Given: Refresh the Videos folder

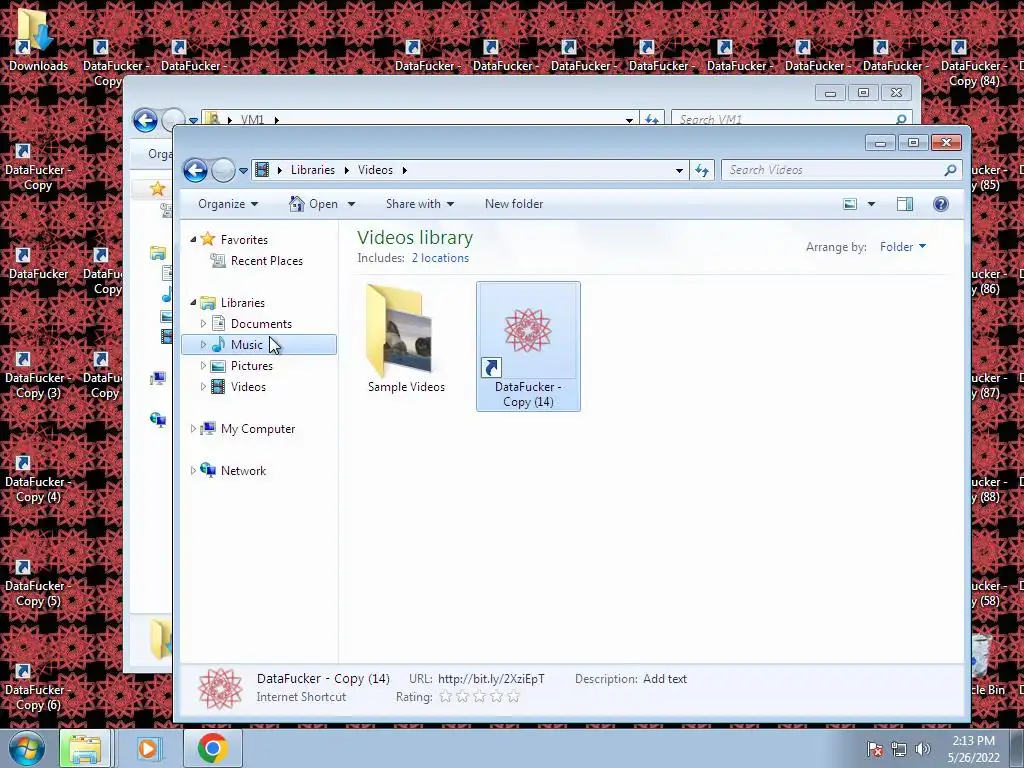Looking at the screenshot, I should 702,170.
